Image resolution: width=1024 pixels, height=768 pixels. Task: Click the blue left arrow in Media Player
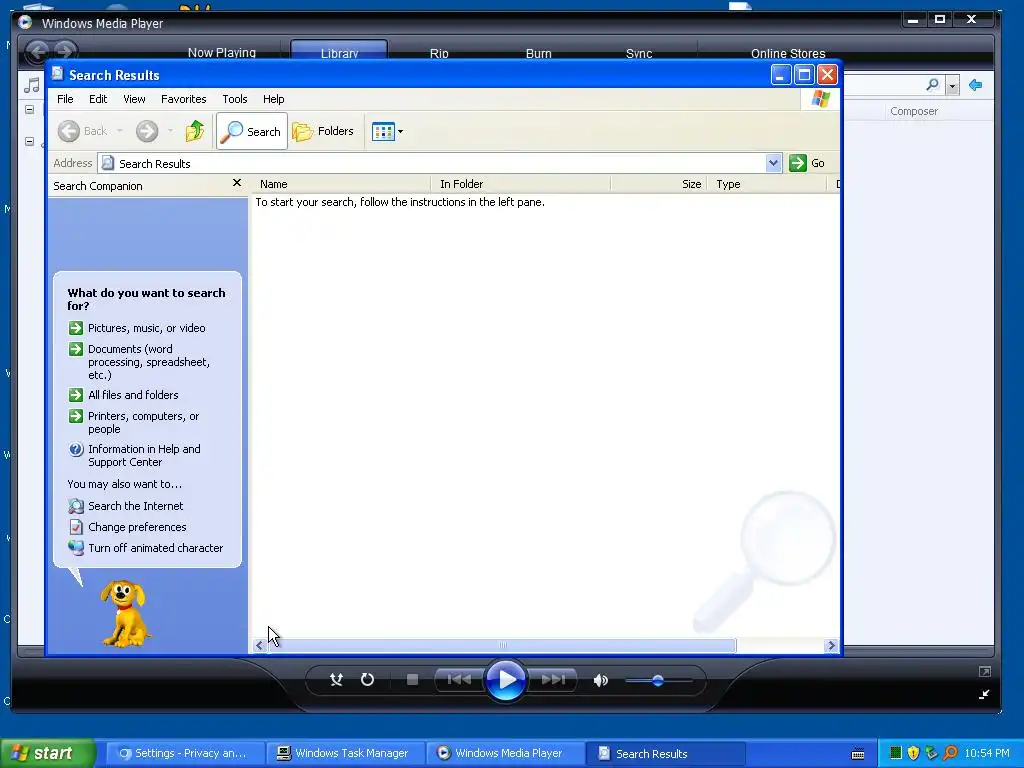click(x=976, y=85)
